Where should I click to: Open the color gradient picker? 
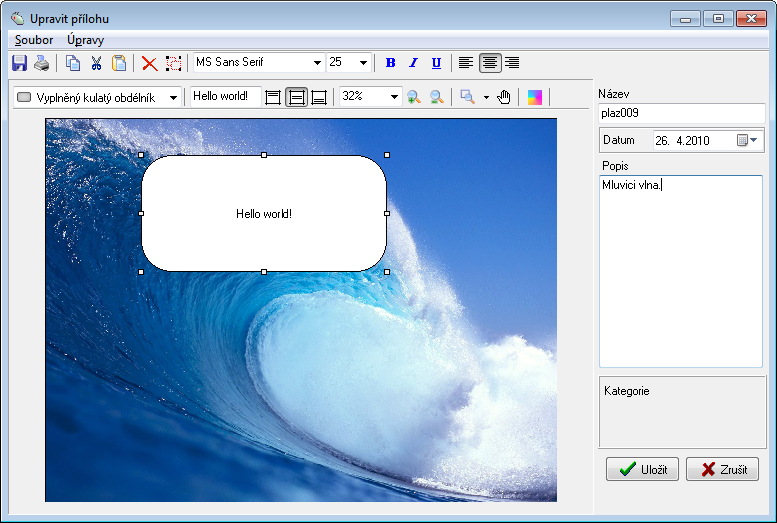pos(536,97)
